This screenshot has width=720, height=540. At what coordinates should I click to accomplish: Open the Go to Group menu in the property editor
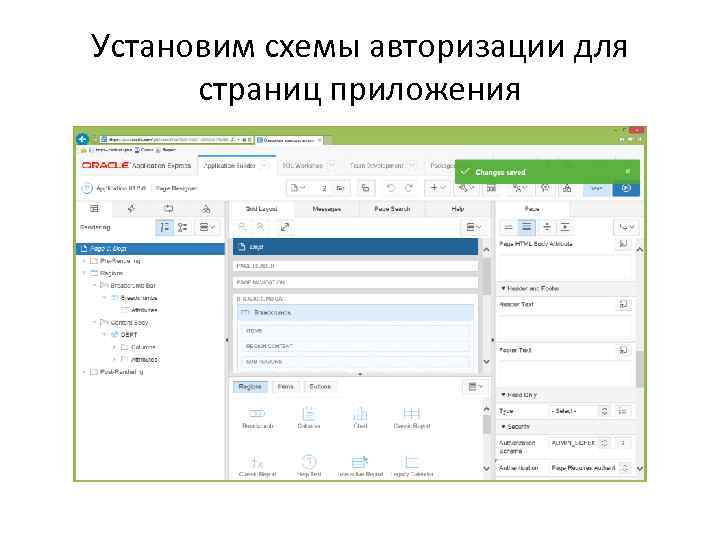[626, 227]
